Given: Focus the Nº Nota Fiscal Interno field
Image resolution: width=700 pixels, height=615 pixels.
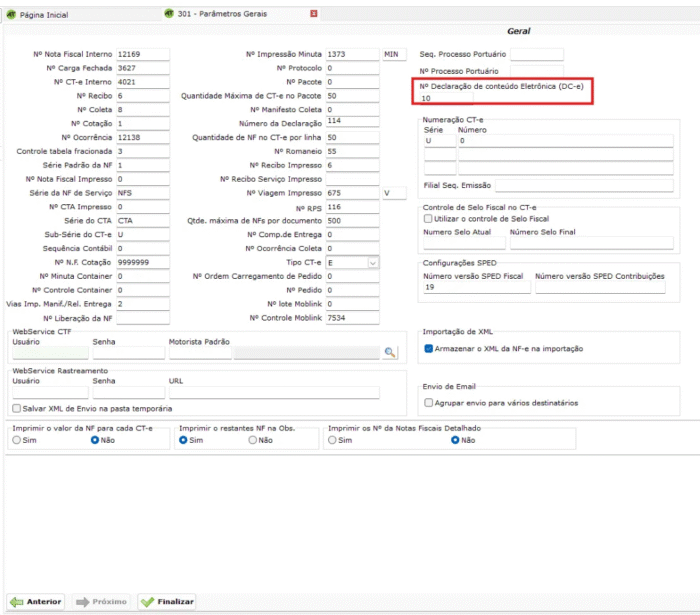Looking at the screenshot, I should pyautogui.click(x=142, y=54).
